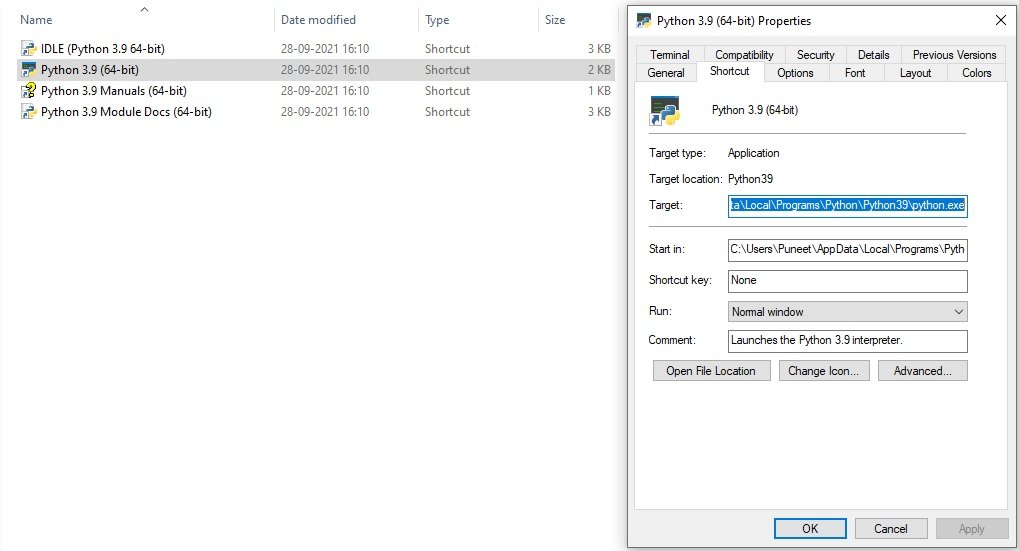Switch to the Previous Versions tab
The width and height of the screenshot is (1019, 551).
[954, 55]
